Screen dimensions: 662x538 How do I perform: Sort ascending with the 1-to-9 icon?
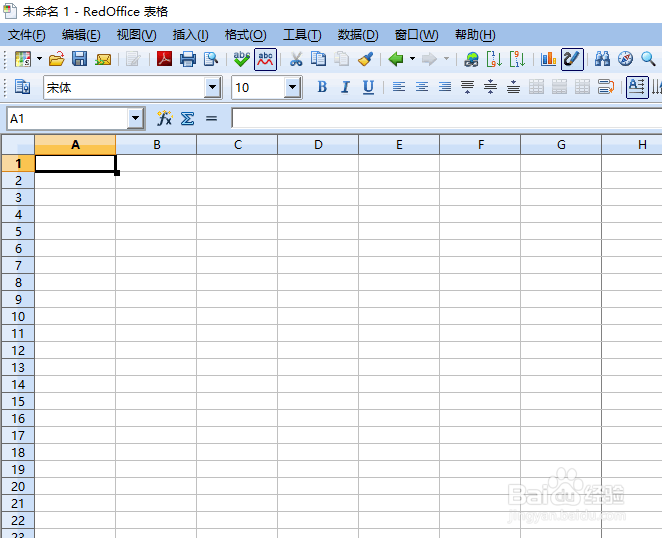click(494, 59)
